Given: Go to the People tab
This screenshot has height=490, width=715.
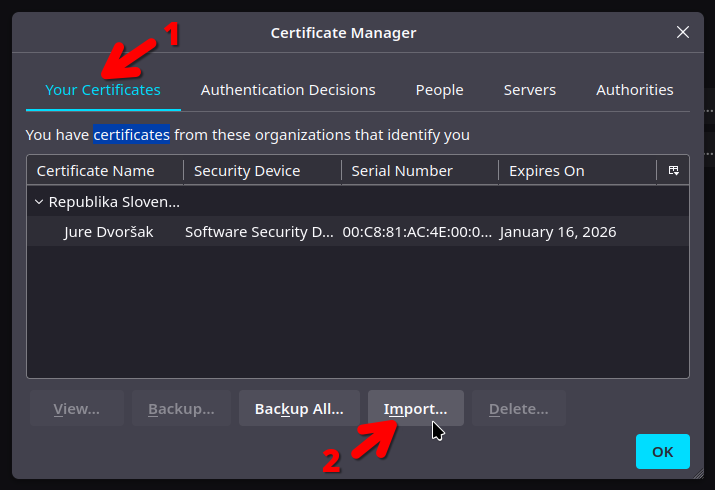Looking at the screenshot, I should (x=439, y=90).
